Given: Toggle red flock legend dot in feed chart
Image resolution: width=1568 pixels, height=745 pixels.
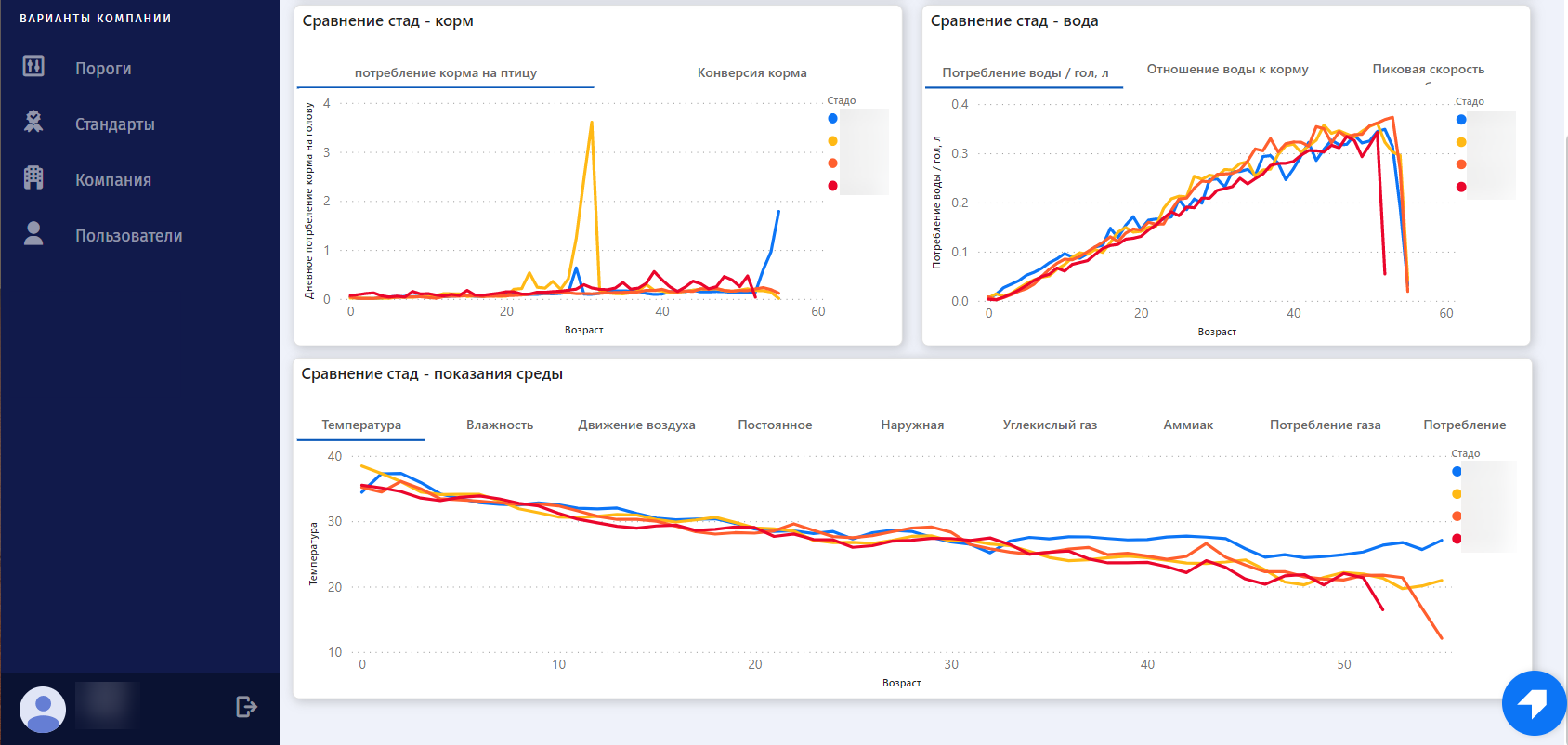Looking at the screenshot, I should coord(832,186).
